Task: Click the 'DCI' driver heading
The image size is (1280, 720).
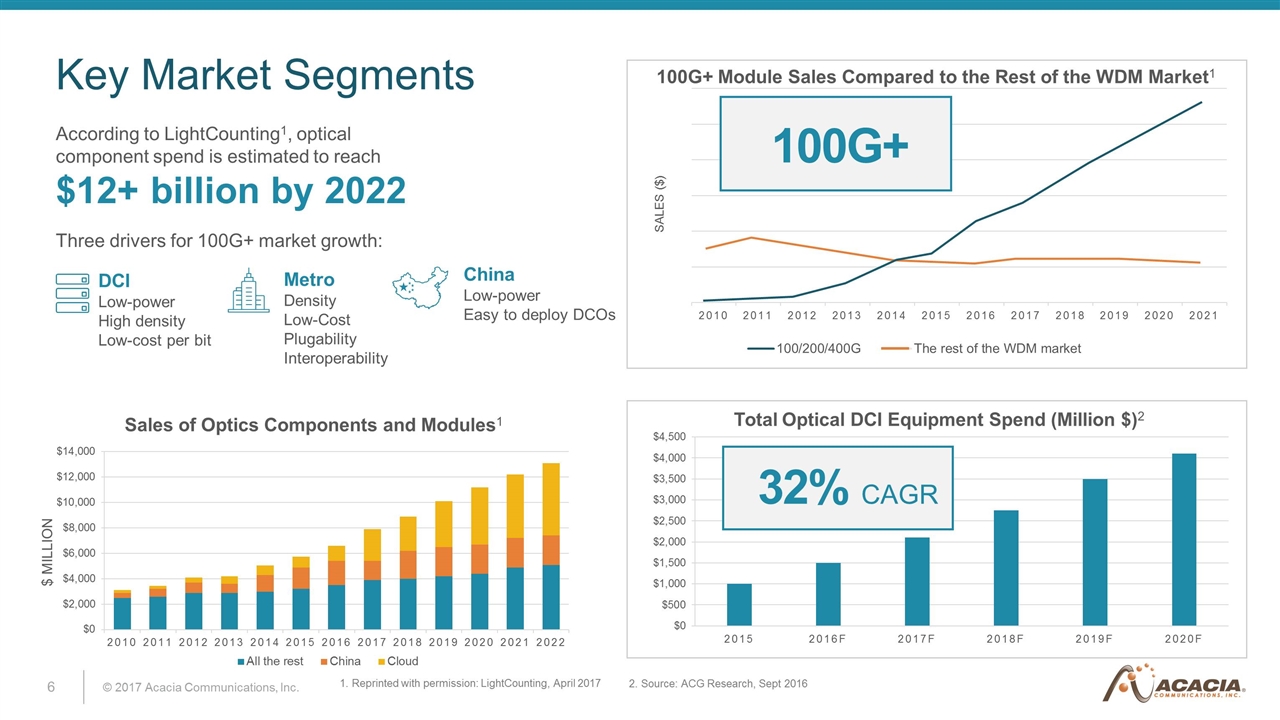Action: point(113,282)
